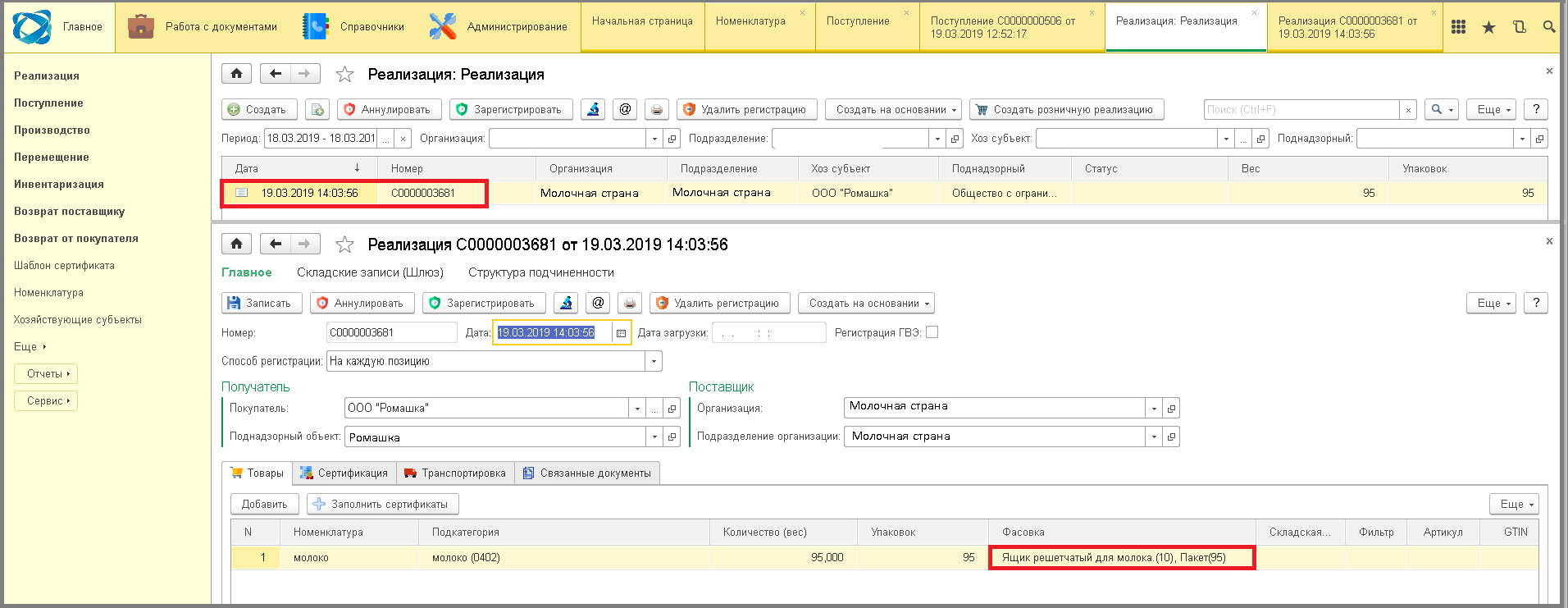
Task: Click the microscope icon in the list toolbar
Action: coord(593,109)
